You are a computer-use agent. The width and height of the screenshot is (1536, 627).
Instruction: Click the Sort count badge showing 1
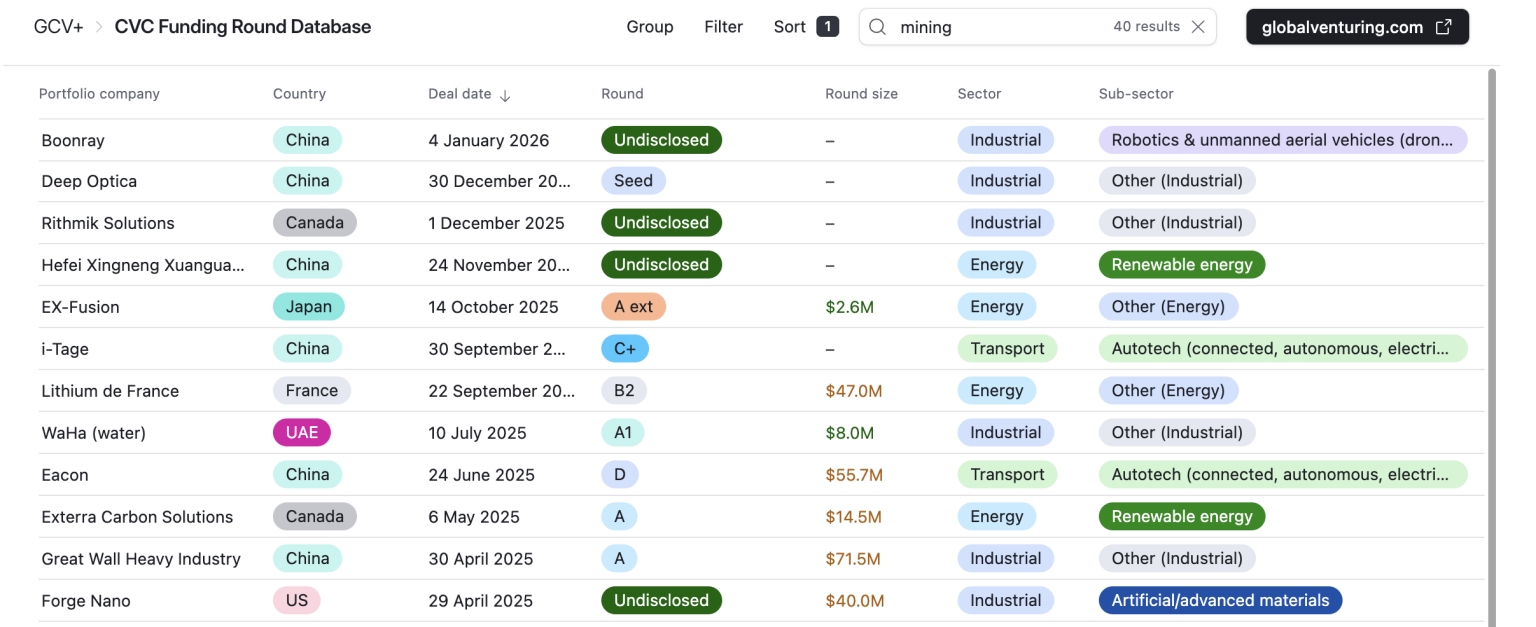coord(827,27)
